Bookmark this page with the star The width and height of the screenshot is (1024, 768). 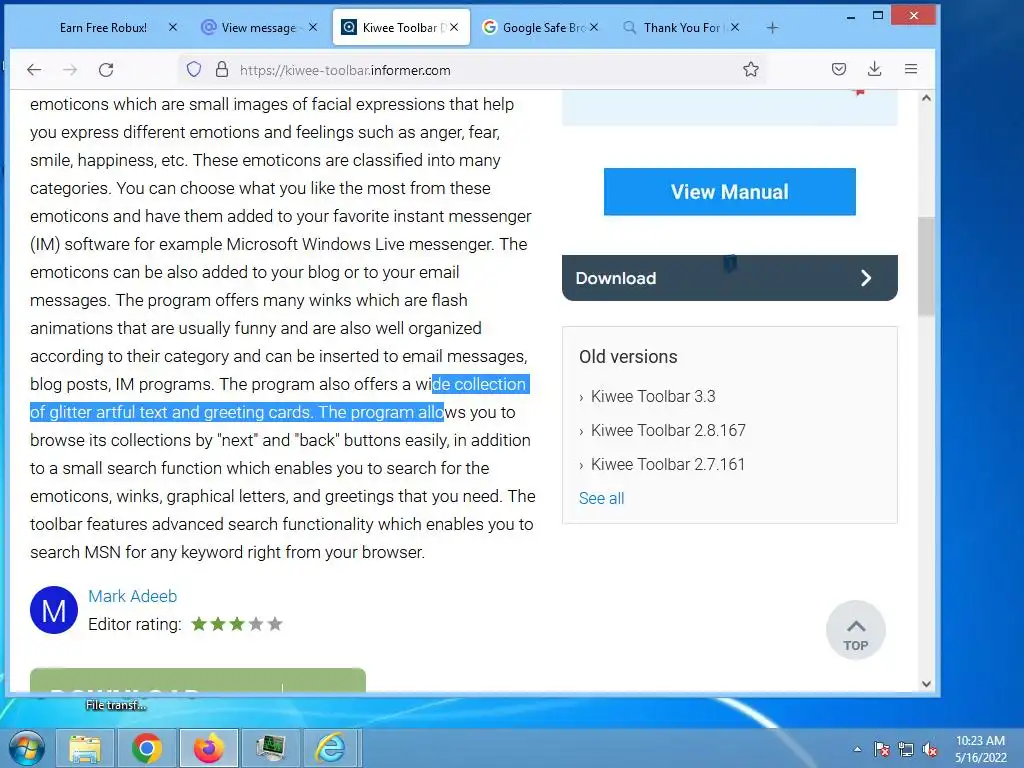tap(751, 70)
